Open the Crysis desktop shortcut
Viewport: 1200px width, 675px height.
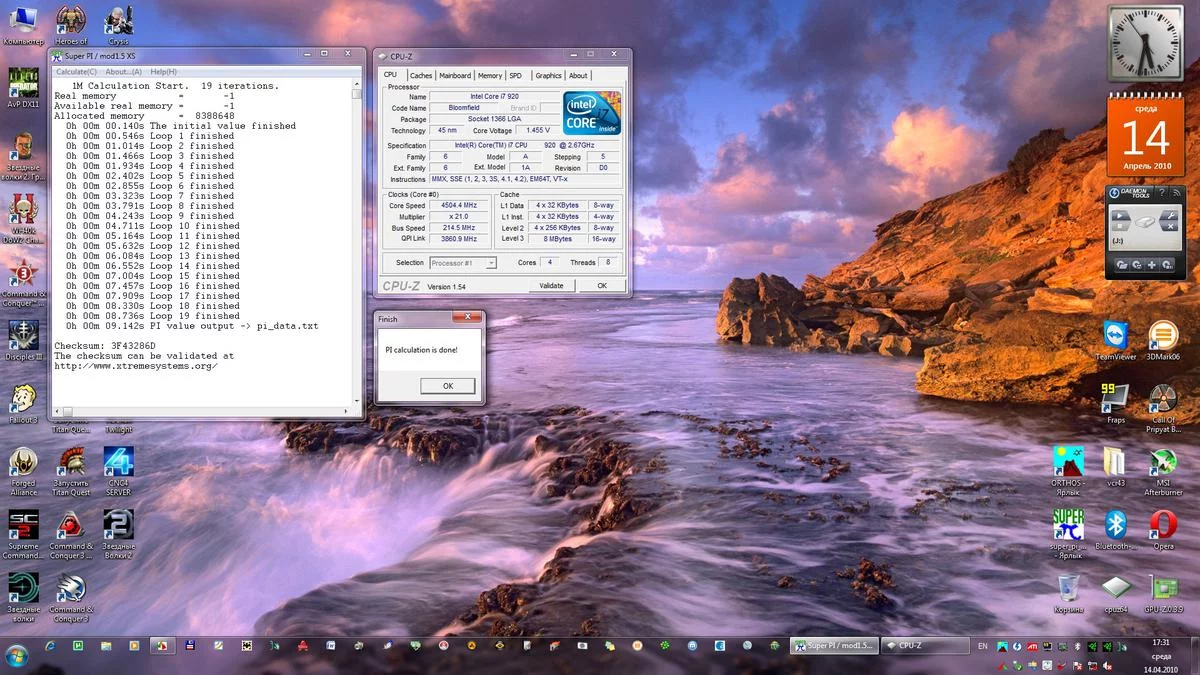tap(118, 20)
